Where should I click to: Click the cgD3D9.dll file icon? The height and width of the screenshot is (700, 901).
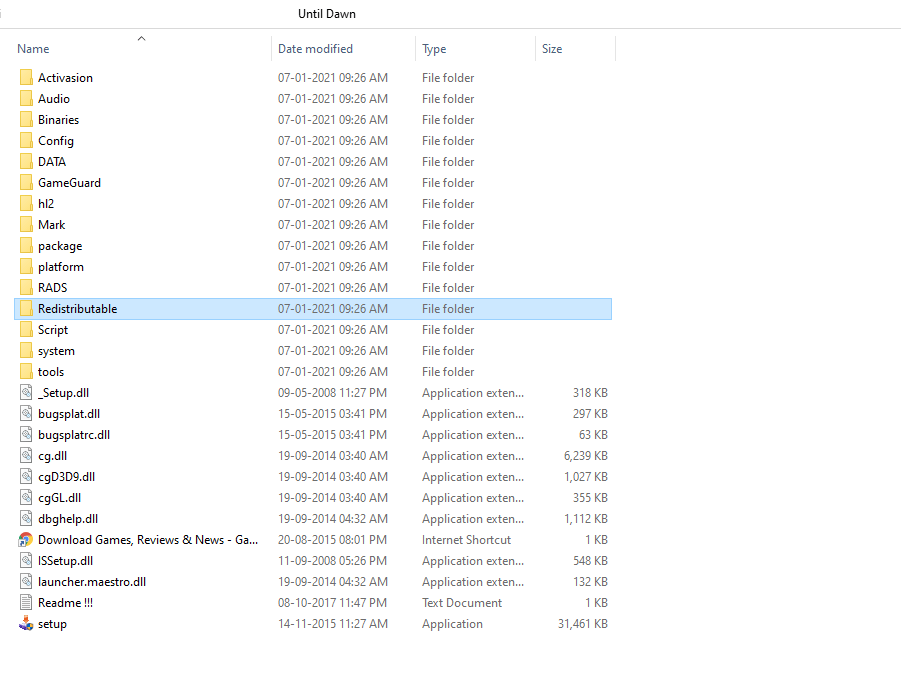pos(26,477)
